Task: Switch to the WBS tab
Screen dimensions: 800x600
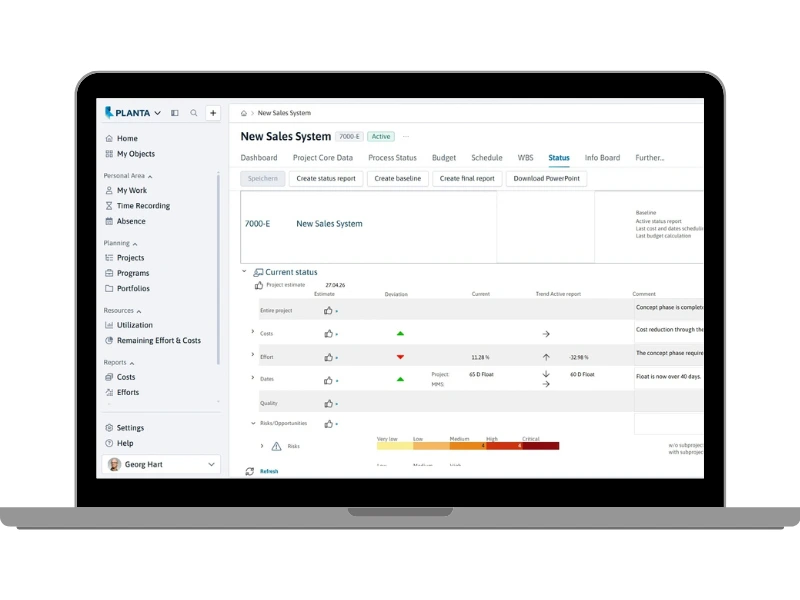Action: pos(526,158)
